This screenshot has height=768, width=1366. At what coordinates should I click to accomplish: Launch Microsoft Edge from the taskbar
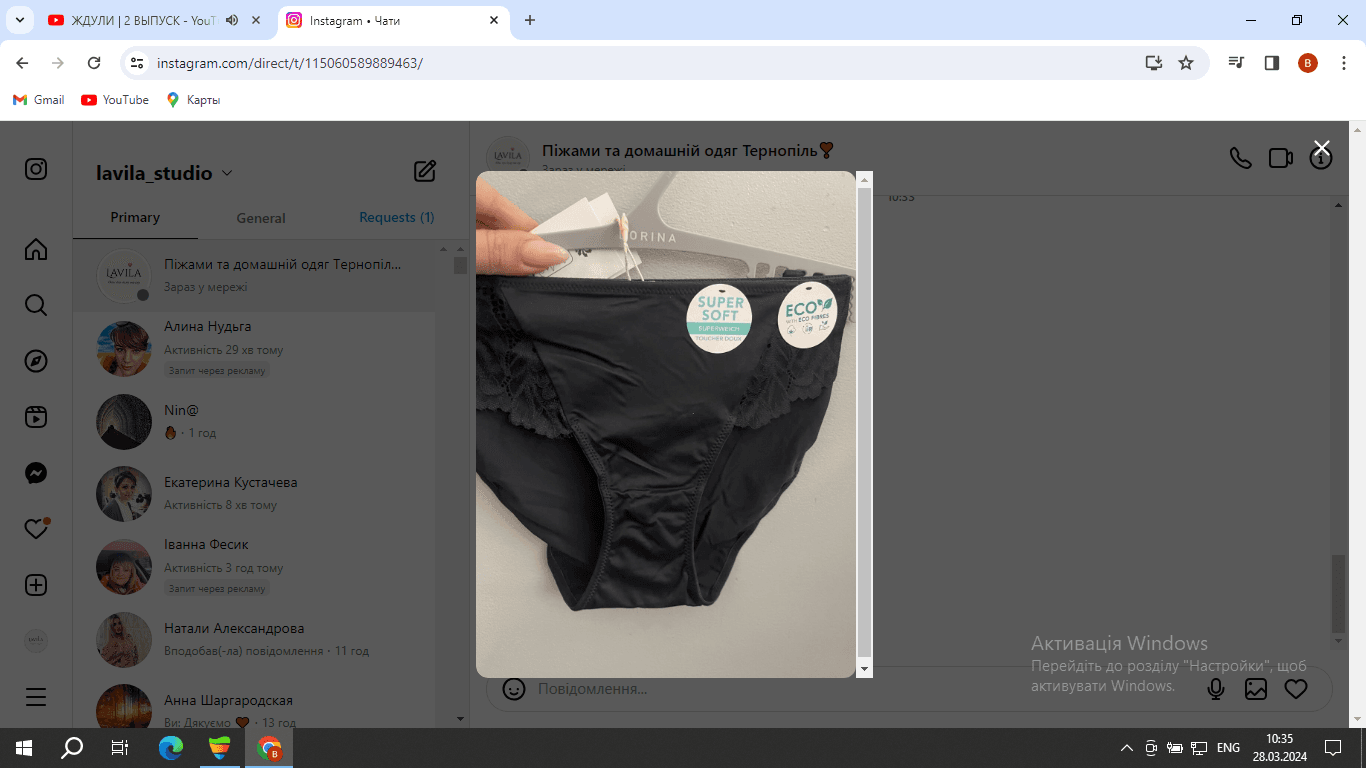click(171, 747)
